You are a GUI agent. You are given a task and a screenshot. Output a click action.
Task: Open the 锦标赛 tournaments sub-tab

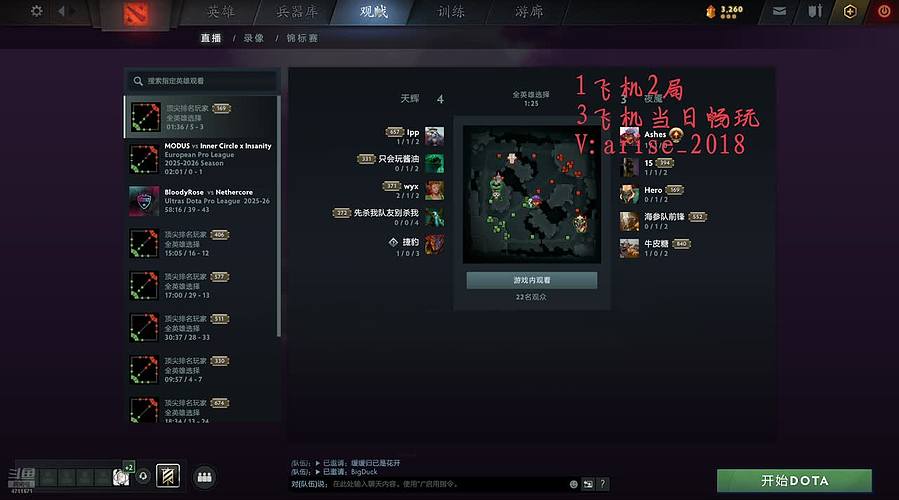pyautogui.click(x=302, y=38)
